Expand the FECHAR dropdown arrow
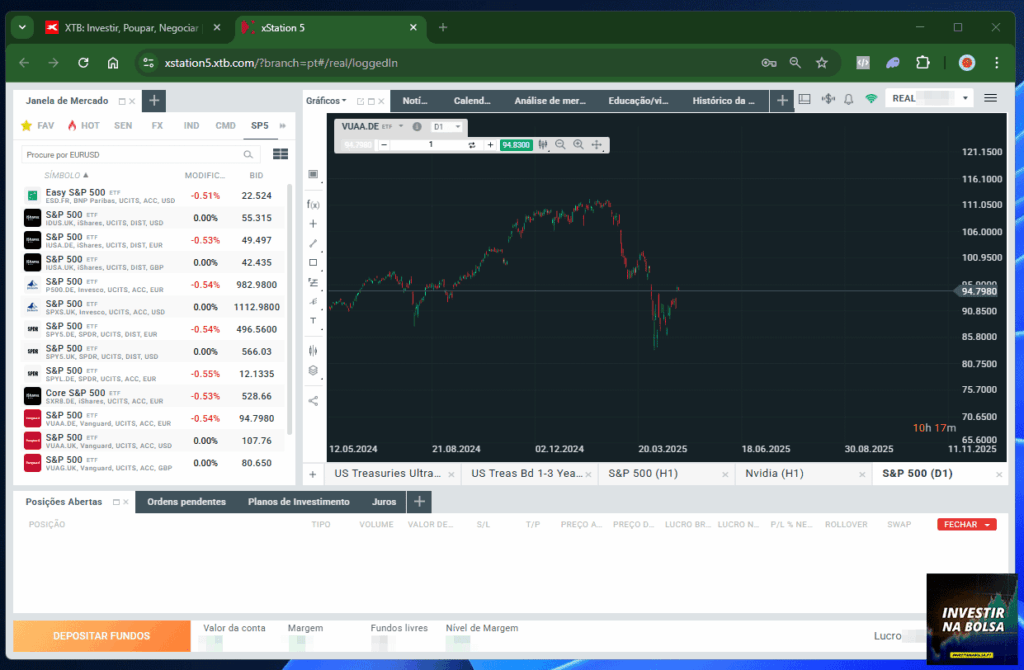The width and height of the screenshot is (1024, 670). click(987, 524)
